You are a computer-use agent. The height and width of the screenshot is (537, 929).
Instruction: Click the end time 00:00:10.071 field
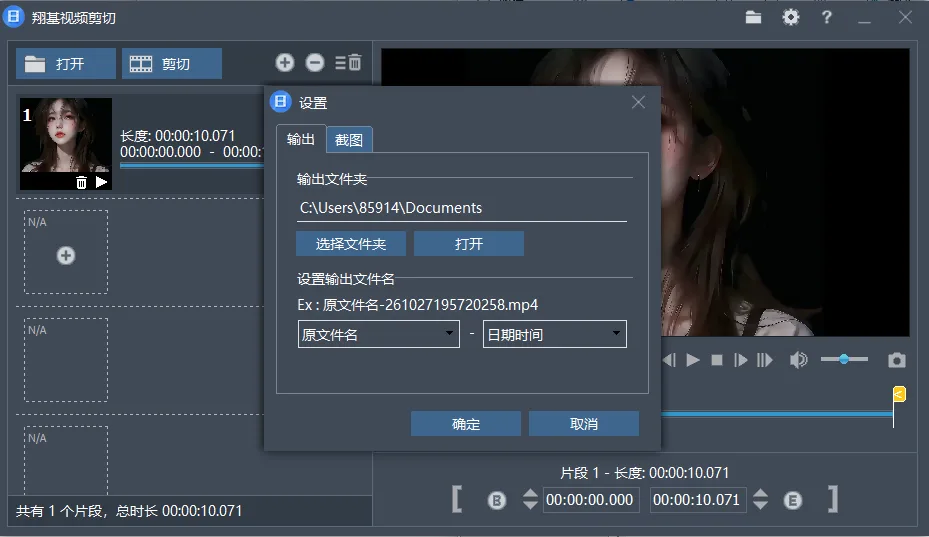(x=697, y=500)
